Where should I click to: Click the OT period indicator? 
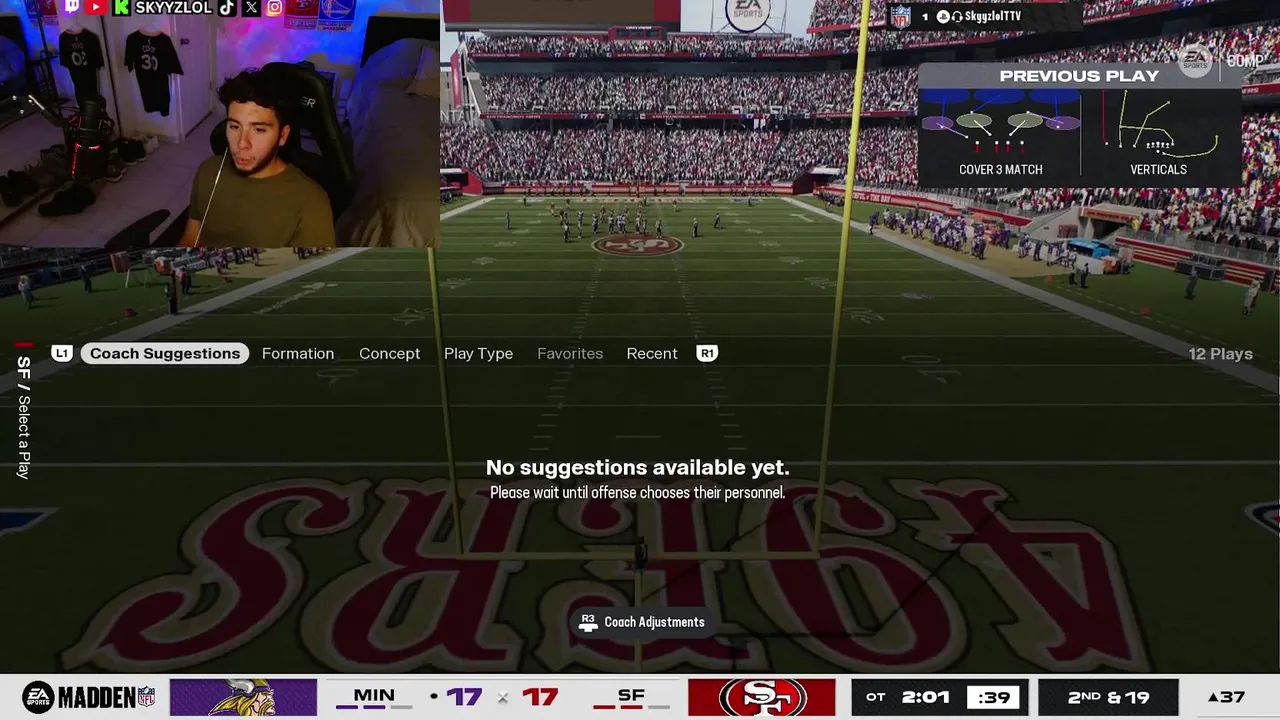point(875,697)
